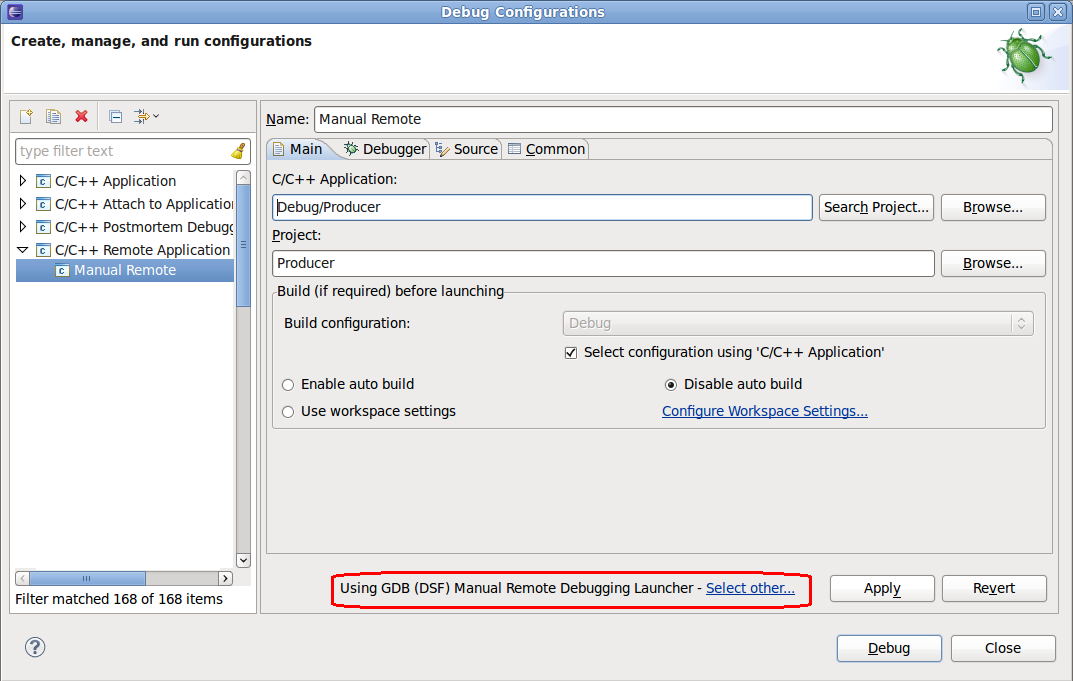Select Use workspace settings radio button
Viewport: 1073px width, 681px height.
click(288, 411)
